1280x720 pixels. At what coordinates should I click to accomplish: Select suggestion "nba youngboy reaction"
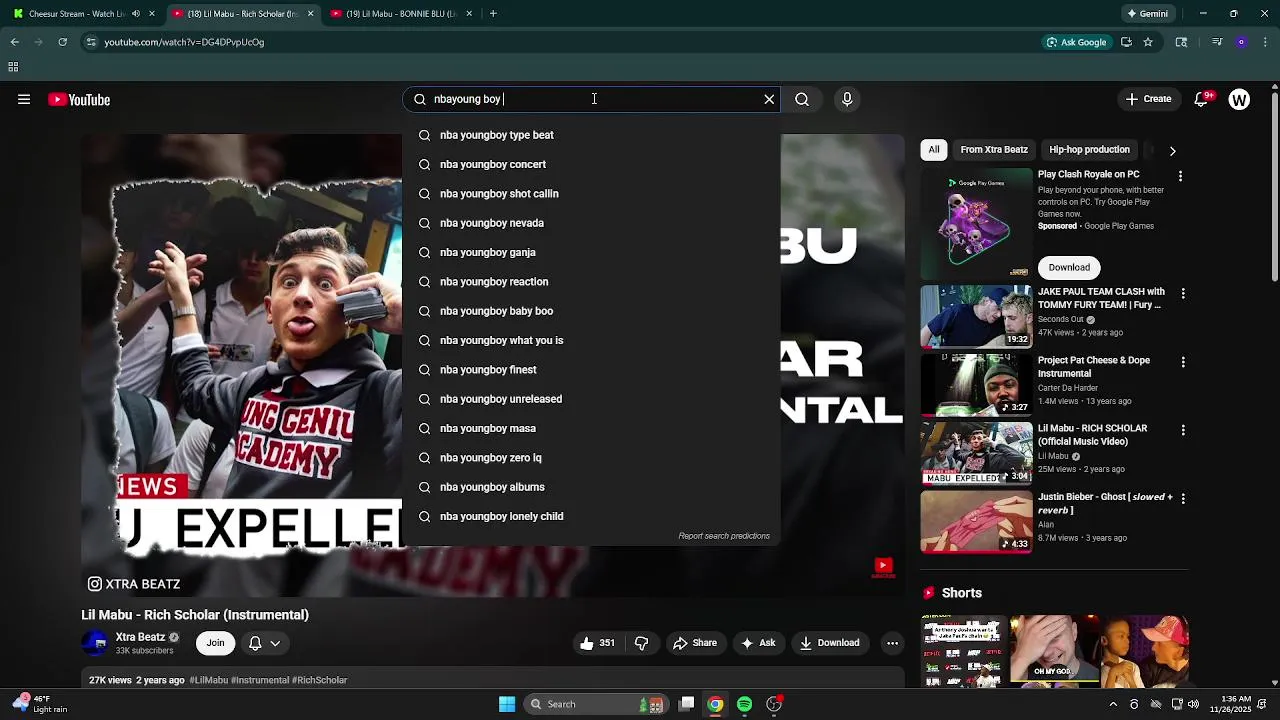591,282
